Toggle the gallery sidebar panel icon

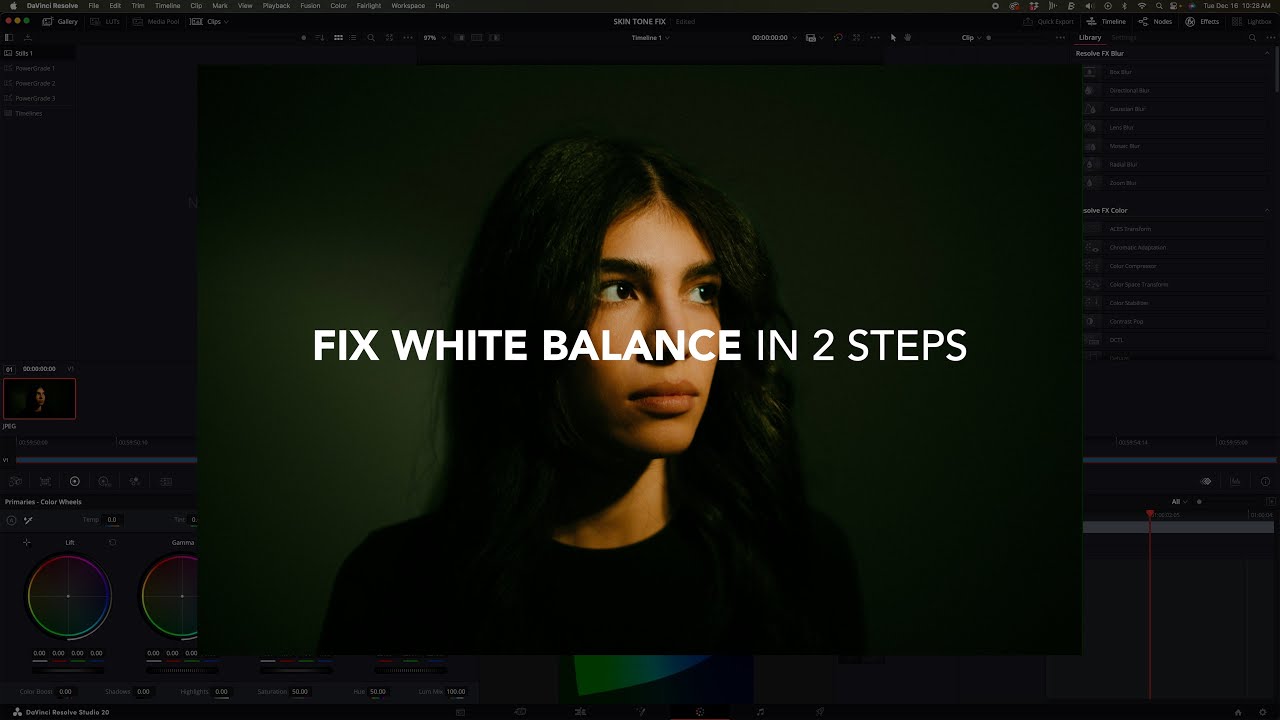click(9, 37)
